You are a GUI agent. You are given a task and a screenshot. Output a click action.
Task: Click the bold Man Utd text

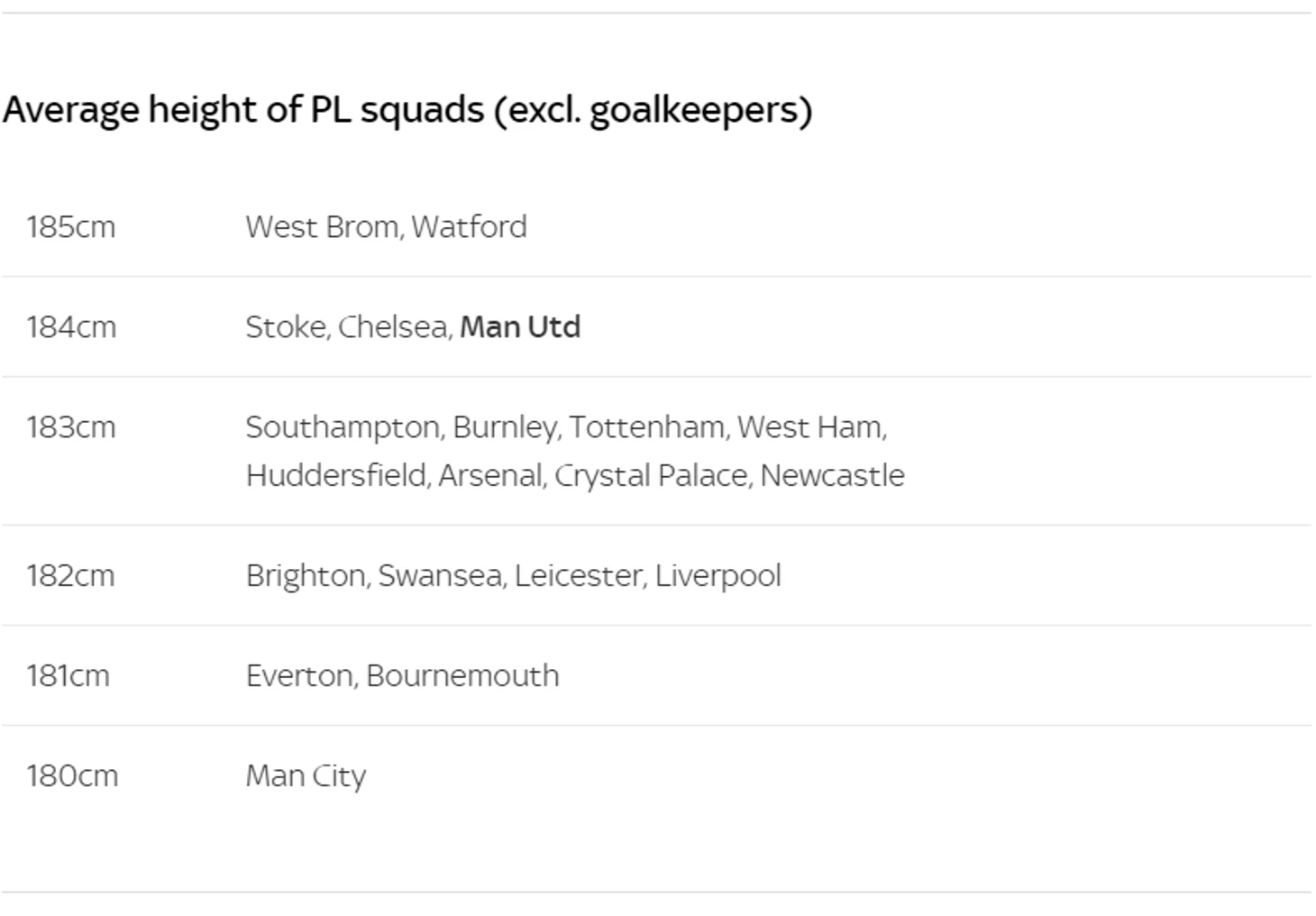point(520,327)
